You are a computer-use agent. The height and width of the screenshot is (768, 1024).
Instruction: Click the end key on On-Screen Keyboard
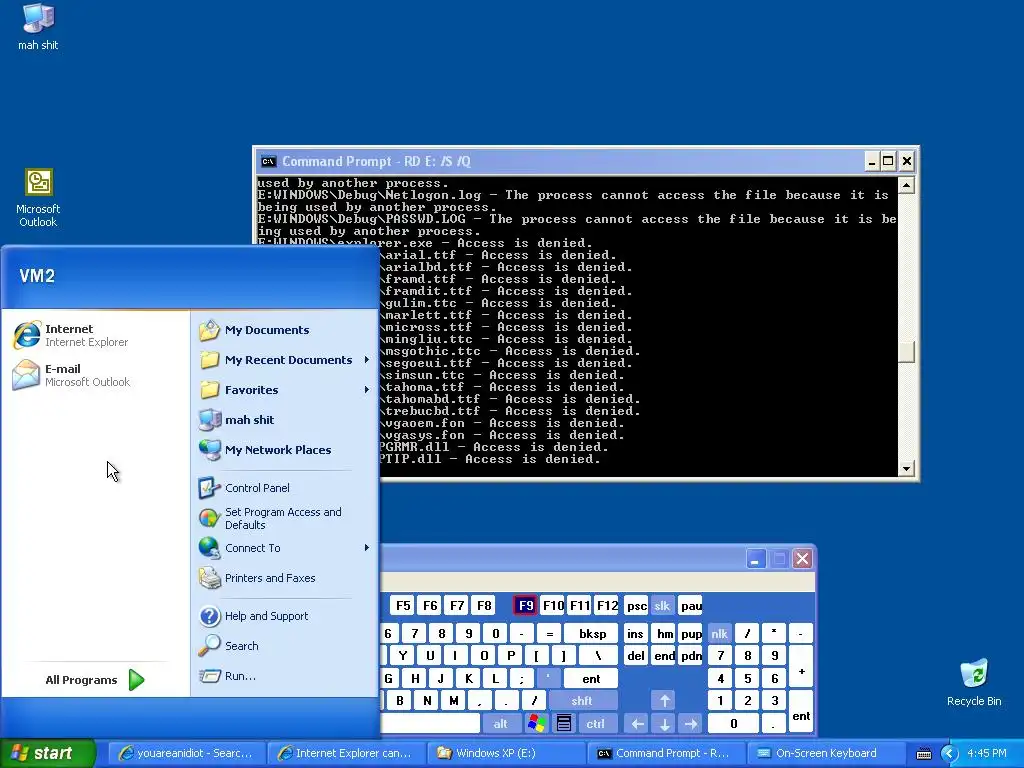(x=664, y=656)
